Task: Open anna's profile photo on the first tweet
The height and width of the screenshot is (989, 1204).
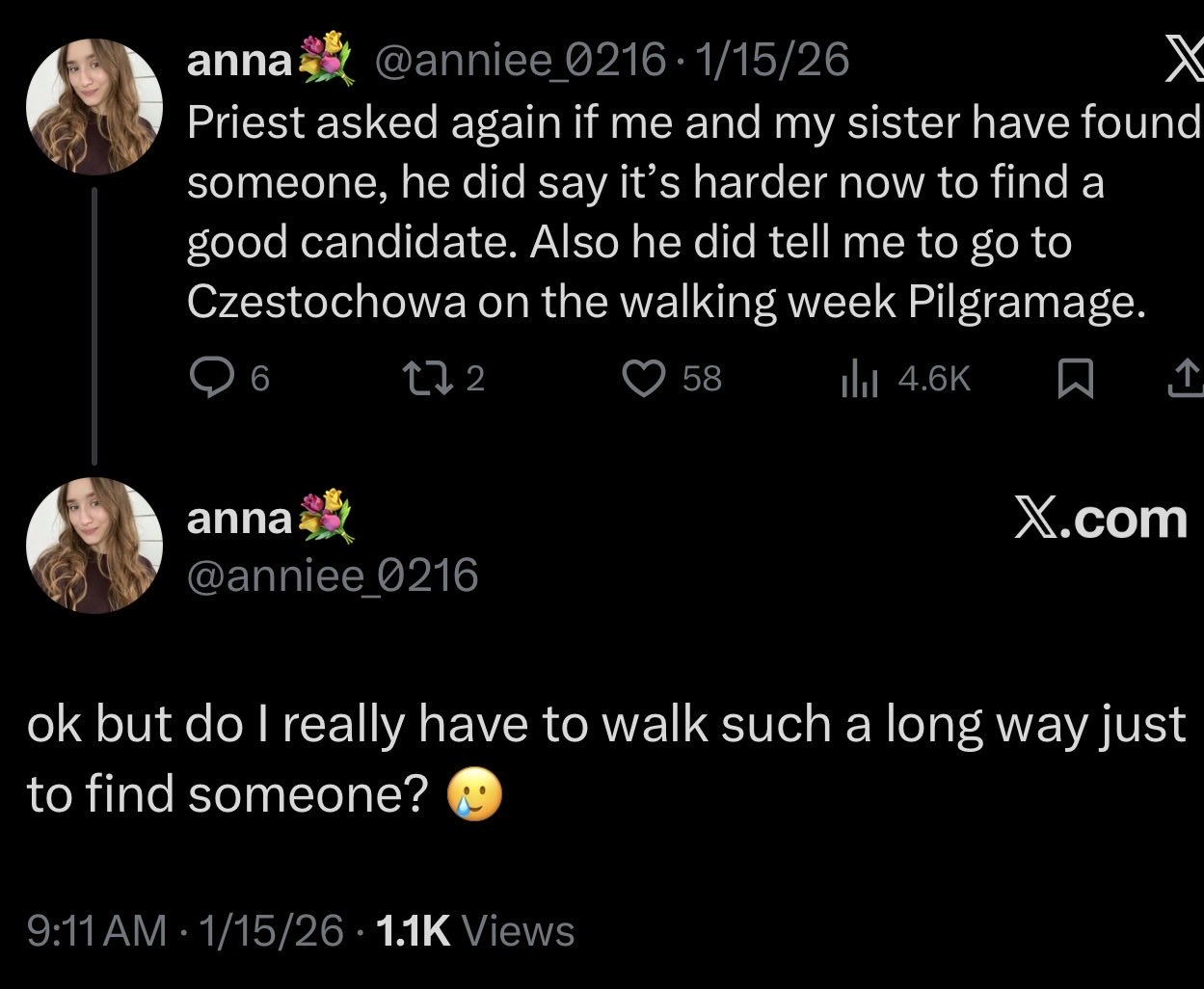Action: coord(94,108)
